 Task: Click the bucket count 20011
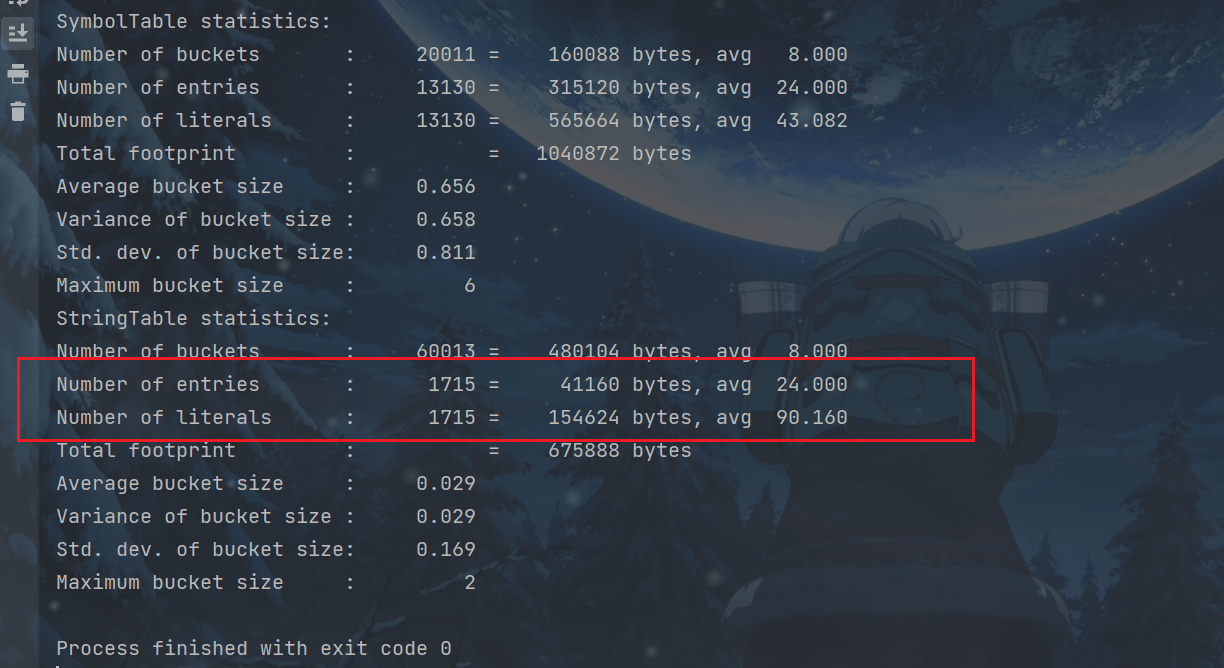coord(446,54)
